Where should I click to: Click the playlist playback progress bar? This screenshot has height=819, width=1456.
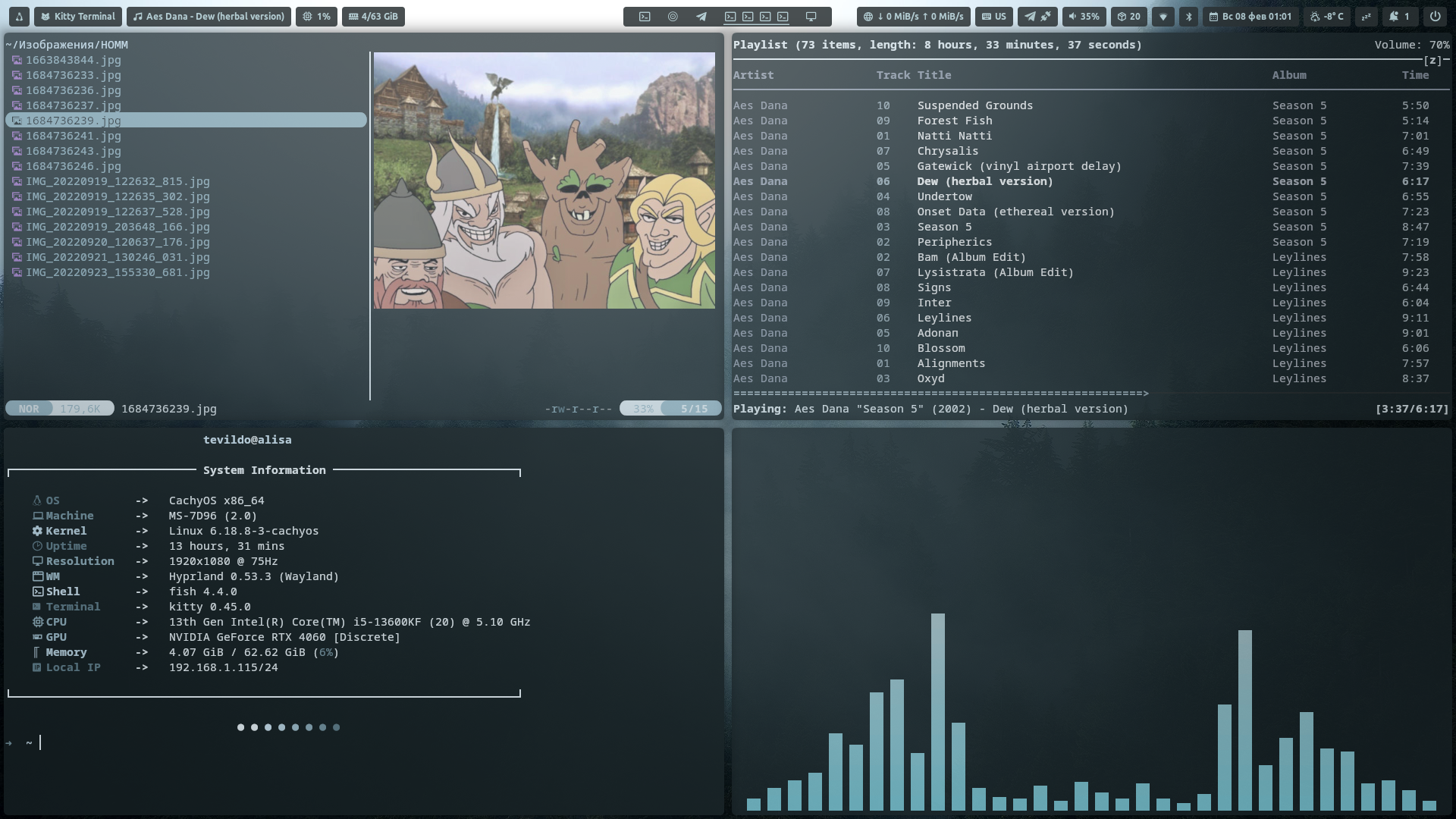(x=940, y=394)
